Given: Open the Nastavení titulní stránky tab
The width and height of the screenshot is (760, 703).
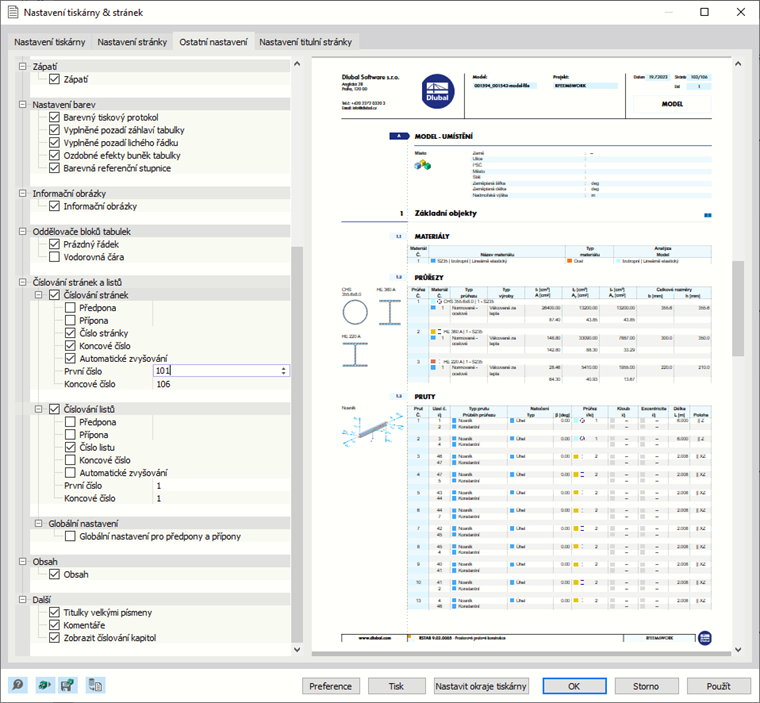Looking at the screenshot, I should 305,42.
